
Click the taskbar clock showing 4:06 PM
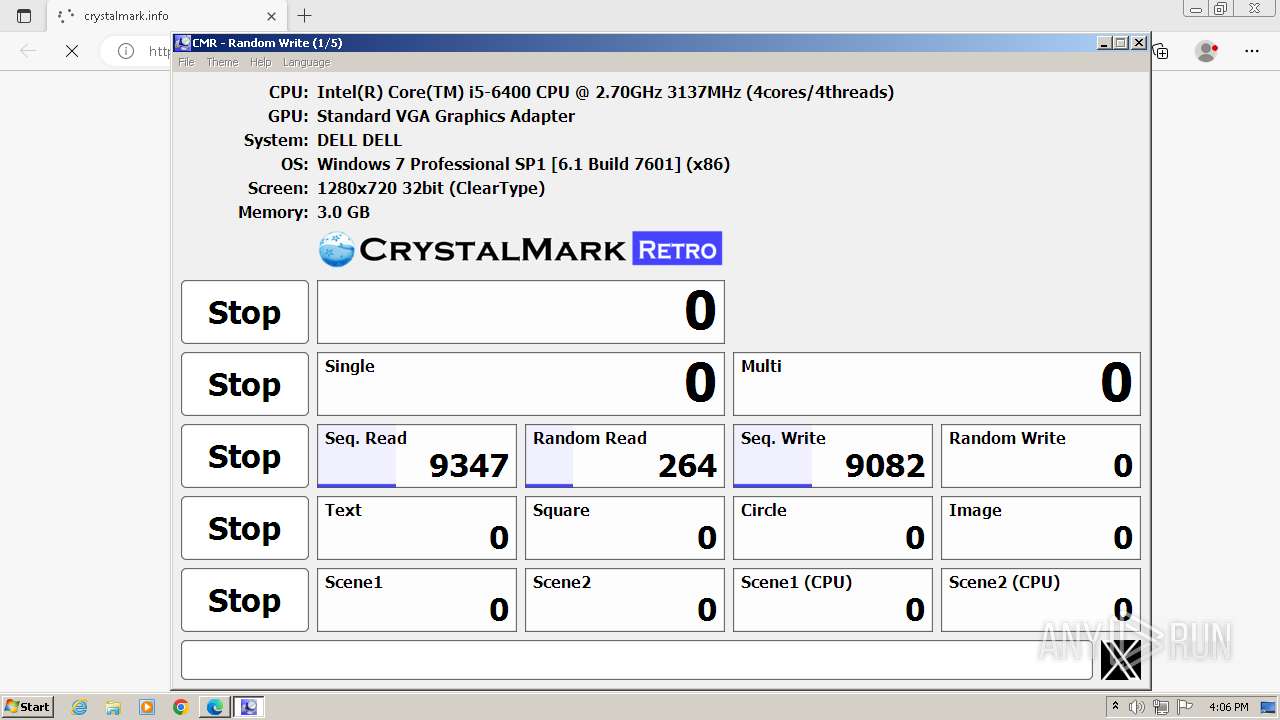tap(1229, 707)
